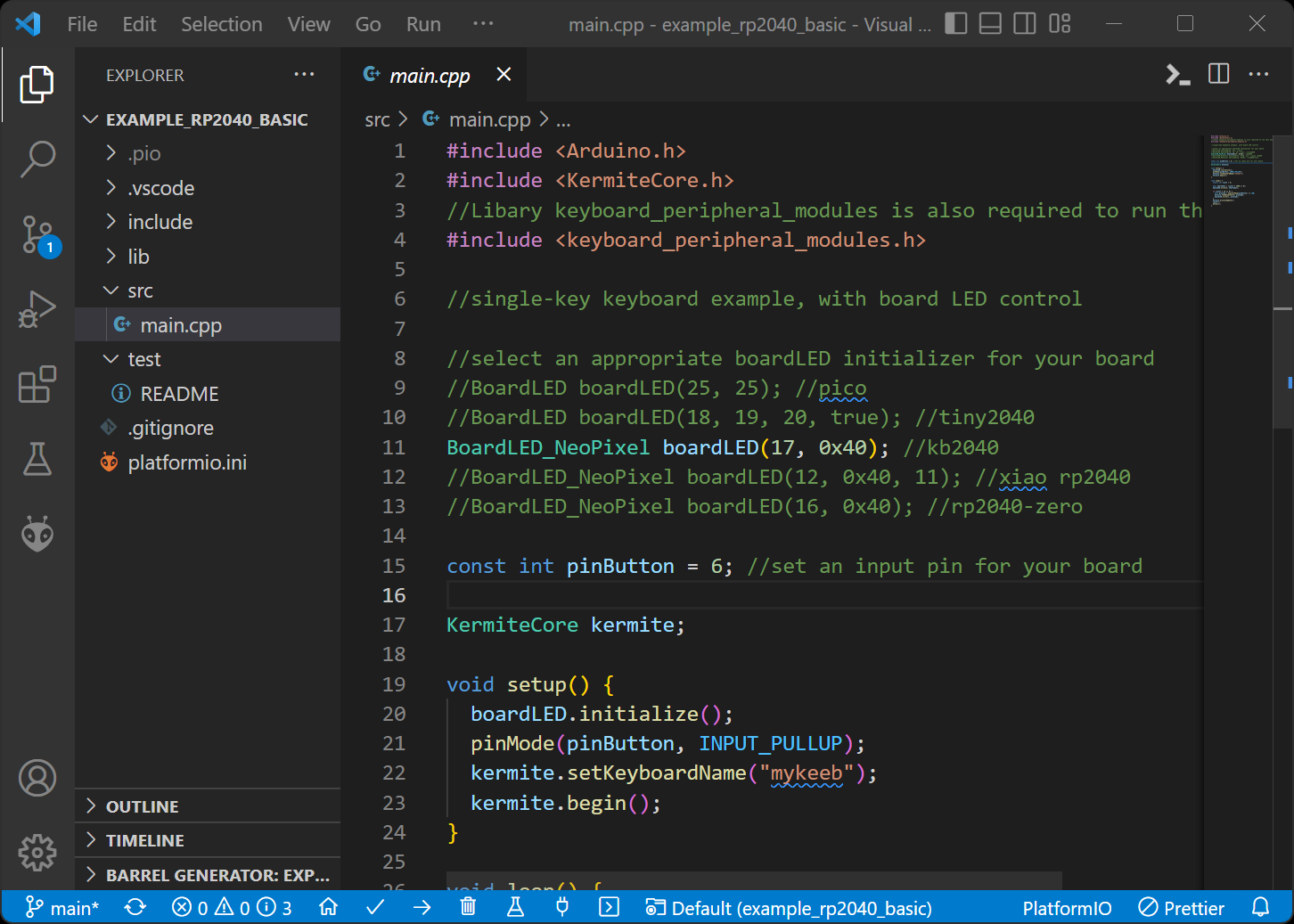The image size is (1294, 924).
Task: Open the Run and Debug view
Action: click(x=37, y=310)
